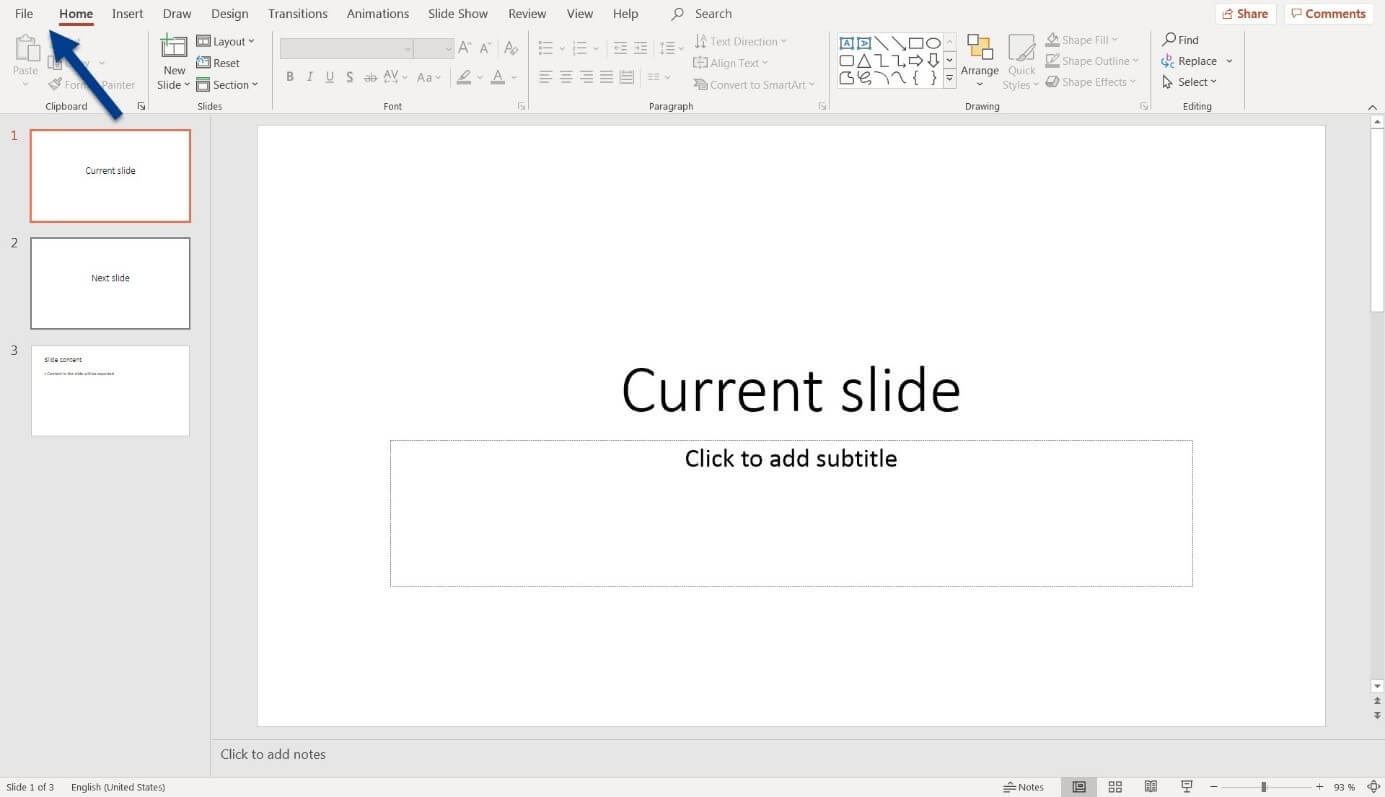Start Slide Show from status bar icon
Viewport: 1385px width, 797px height.
[1187, 787]
